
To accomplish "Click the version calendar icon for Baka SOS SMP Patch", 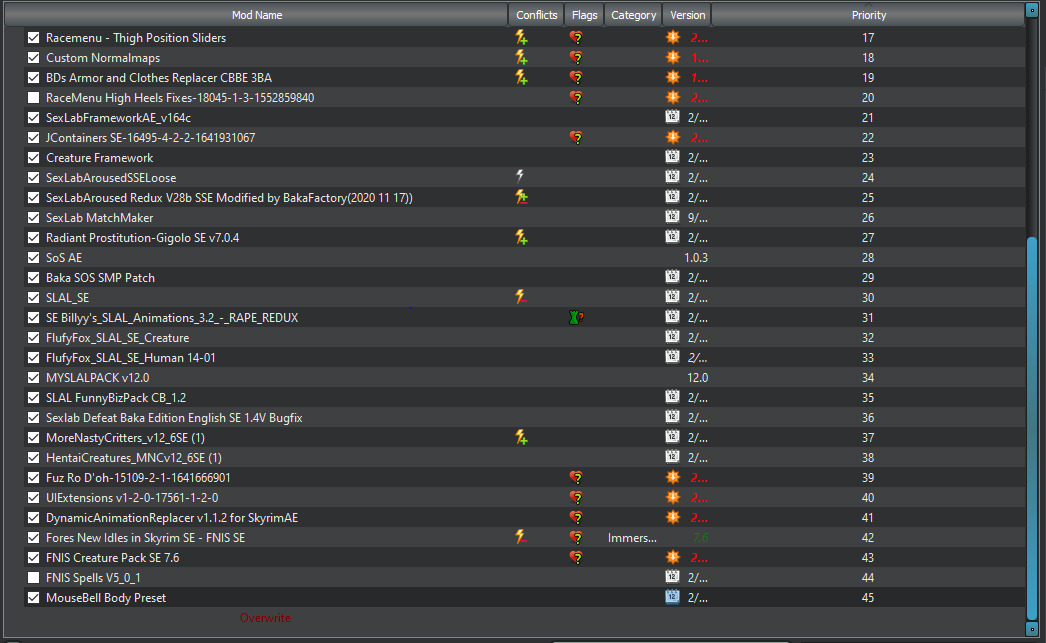I will coord(672,277).
